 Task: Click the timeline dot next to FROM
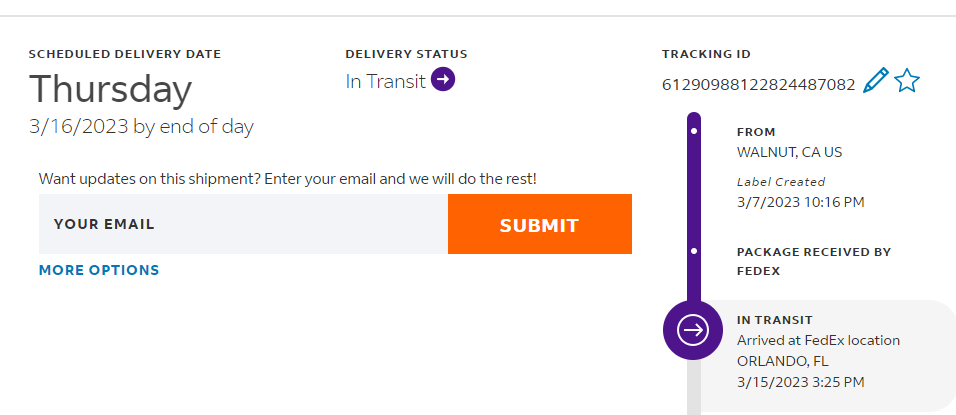(x=694, y=132)
